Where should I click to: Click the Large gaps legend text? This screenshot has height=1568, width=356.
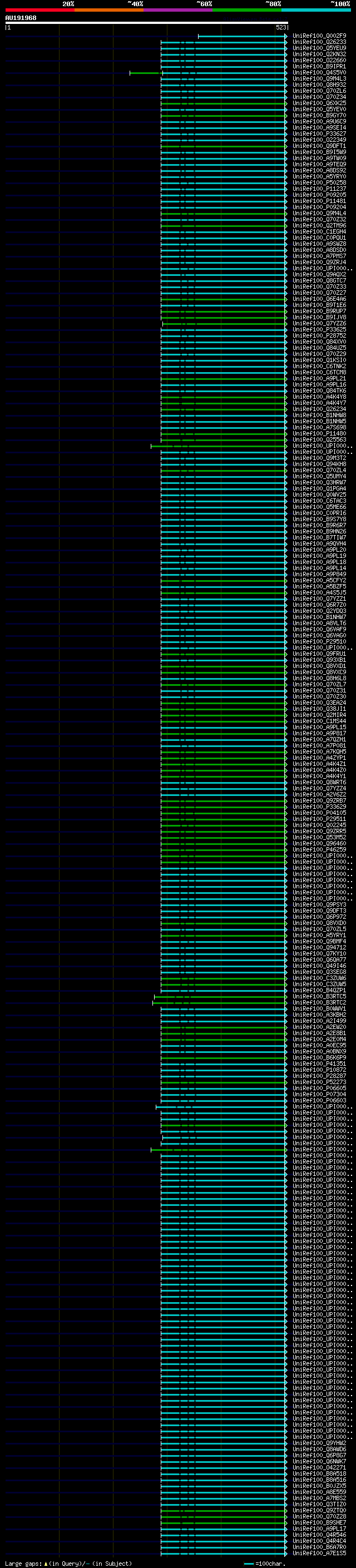[x=68, y=1564]
